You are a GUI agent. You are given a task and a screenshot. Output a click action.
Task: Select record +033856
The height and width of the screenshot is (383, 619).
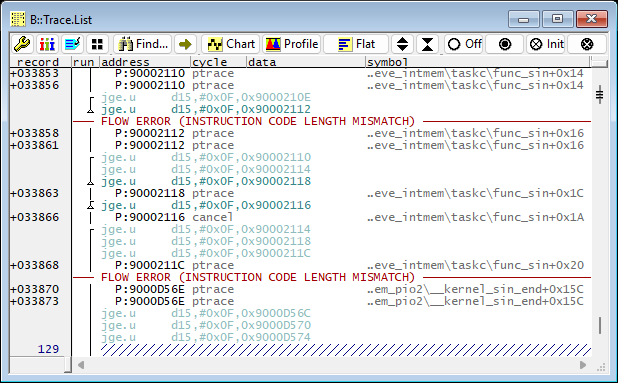click(35, 85)
